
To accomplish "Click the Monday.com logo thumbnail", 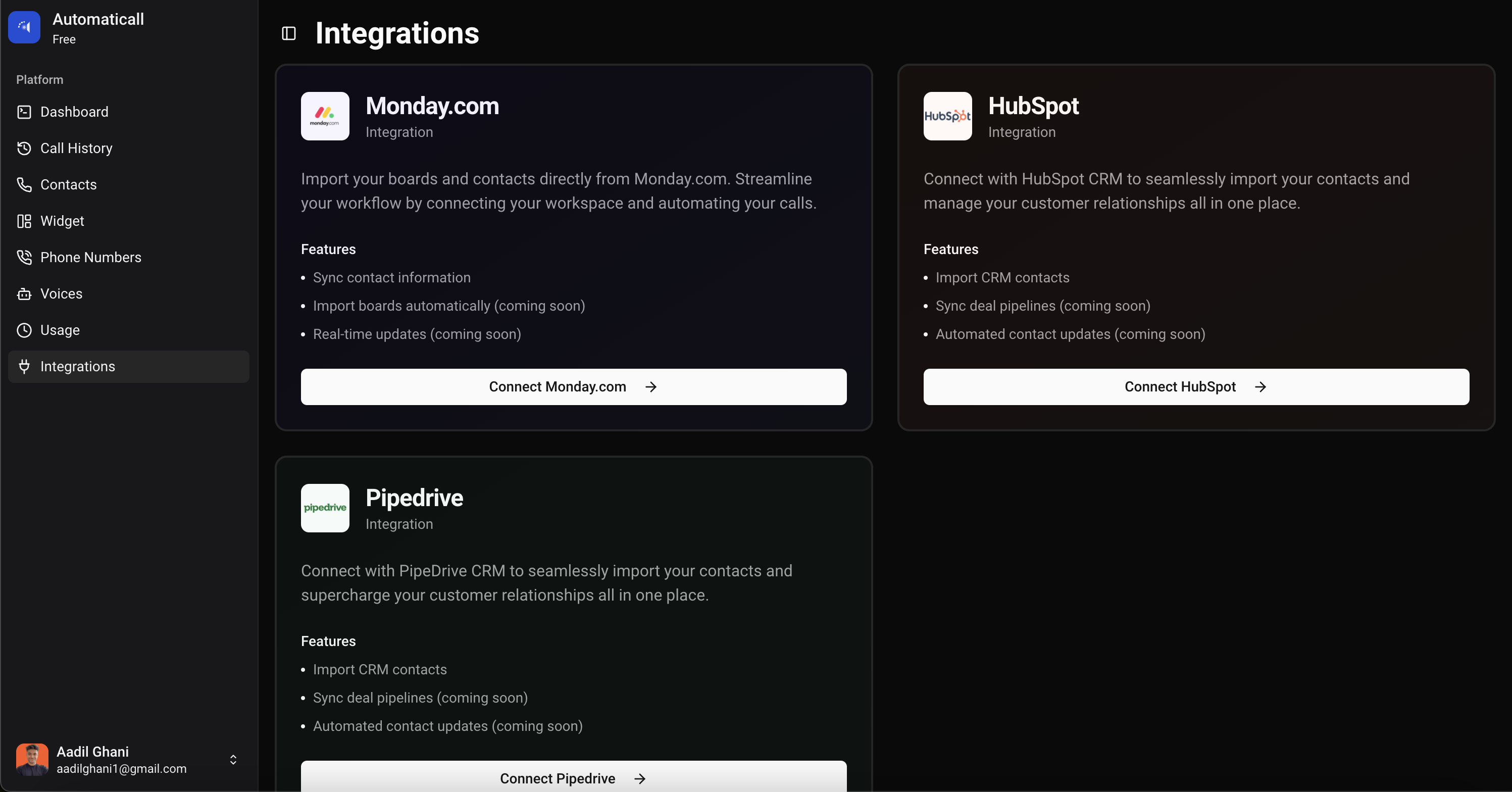I will (x=325, y=116).
